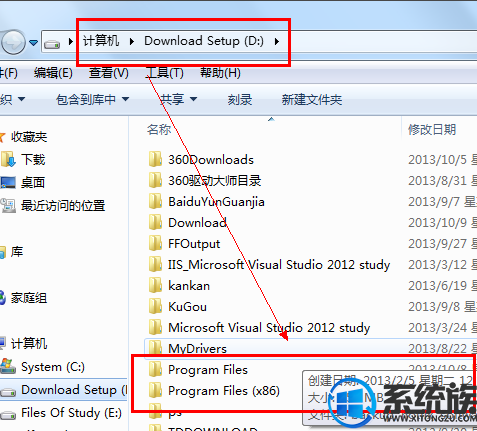Select the FFOutput folder name
The image size is (477, 431).
tap(194, 244)
